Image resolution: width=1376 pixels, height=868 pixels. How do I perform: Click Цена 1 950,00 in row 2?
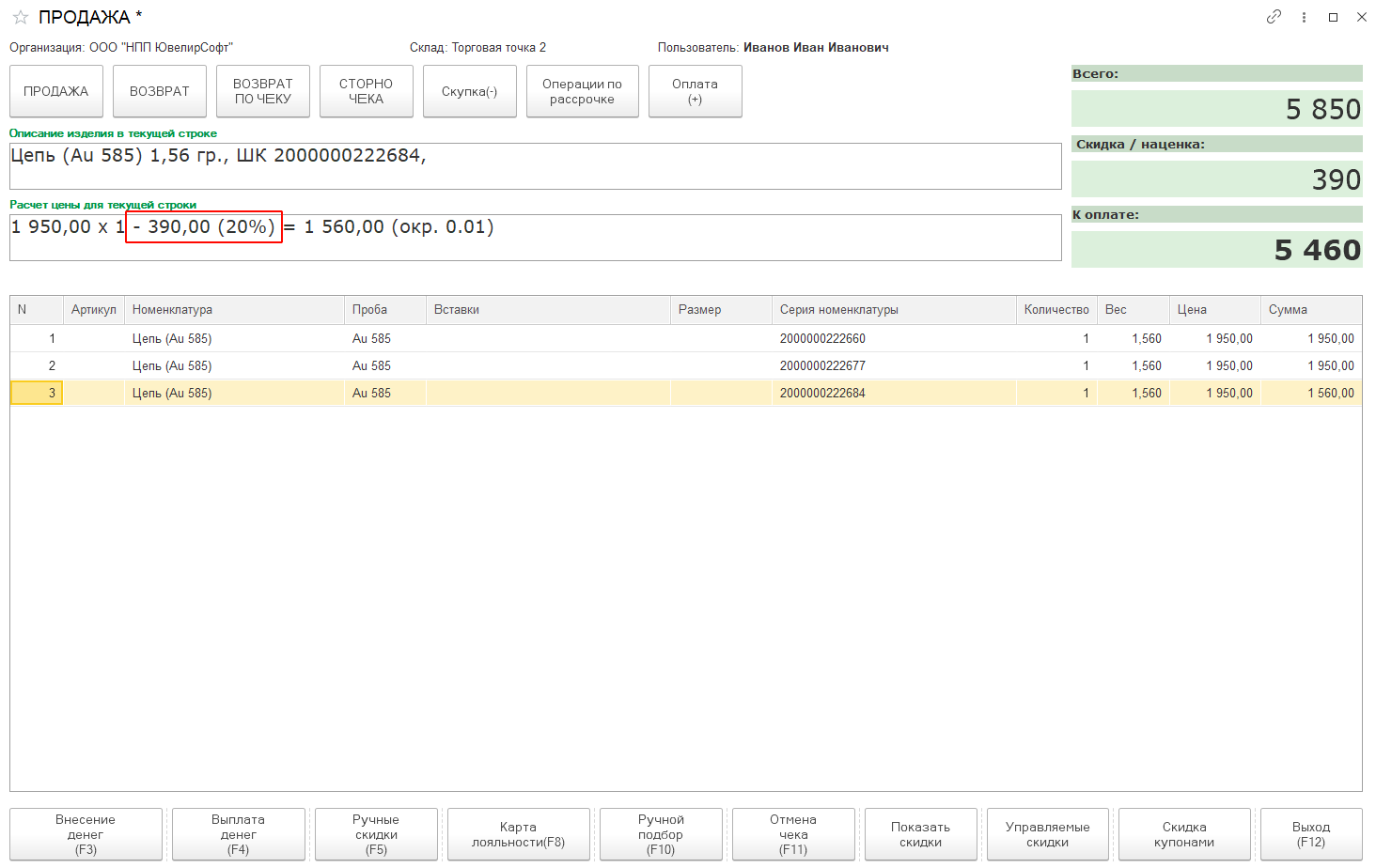[1215, 366]
